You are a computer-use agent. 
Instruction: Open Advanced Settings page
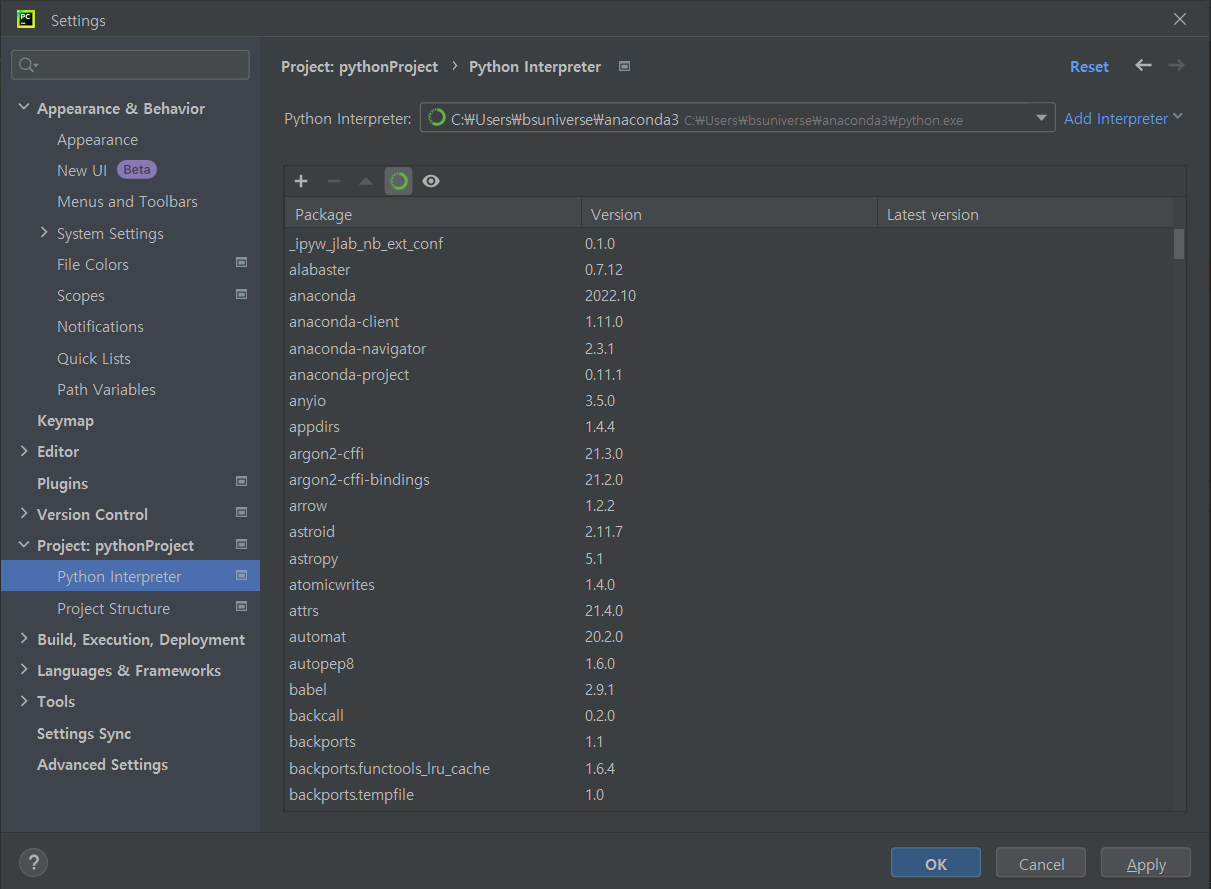click(x=102, y=765)
